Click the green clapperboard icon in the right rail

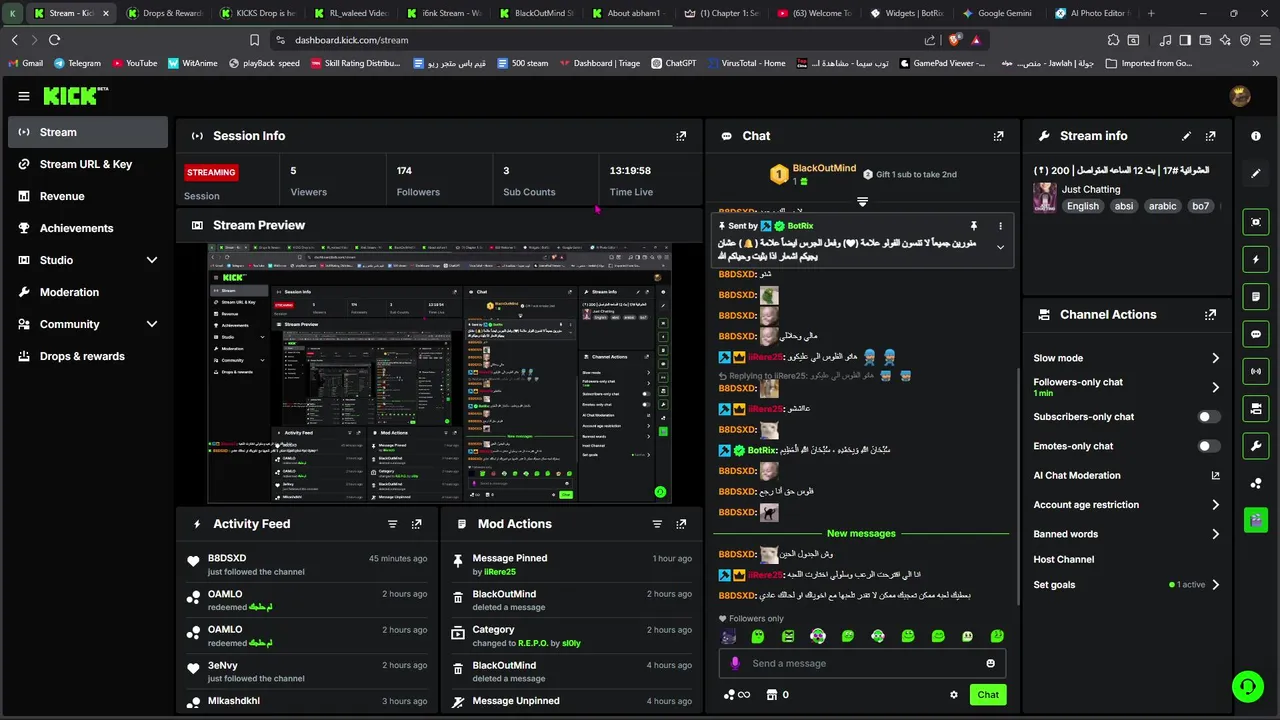click(x=1256, y=520)
